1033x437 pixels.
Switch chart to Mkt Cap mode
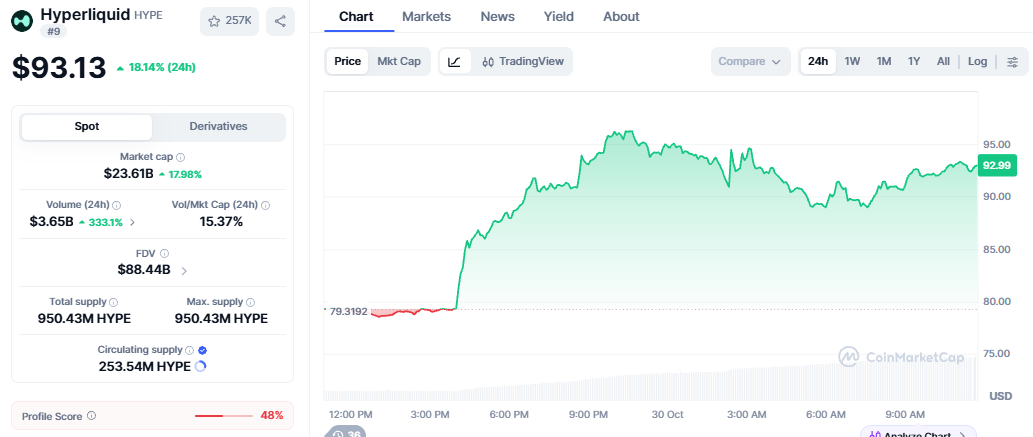tap(399, 61)
